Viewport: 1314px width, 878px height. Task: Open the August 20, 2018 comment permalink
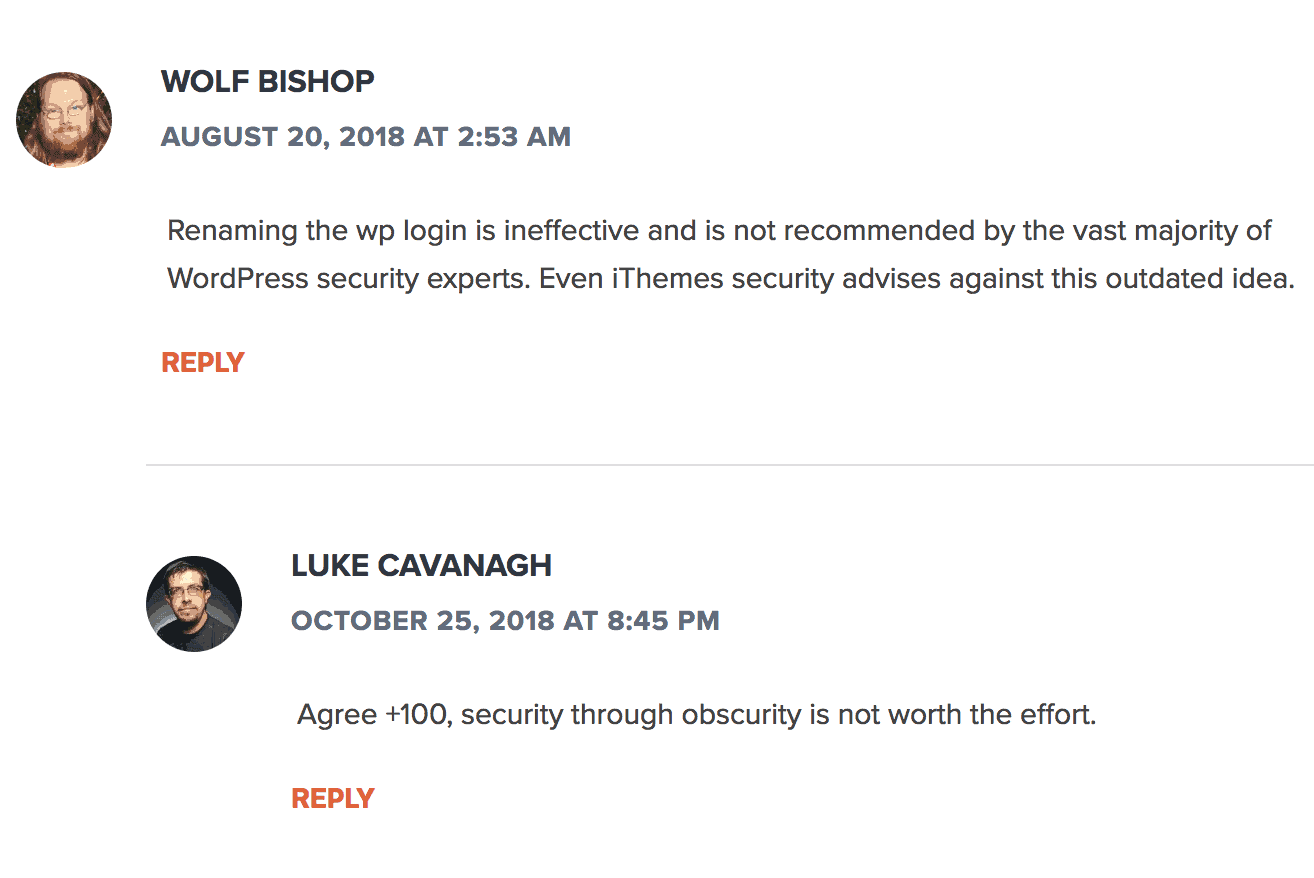tap(366, 137)
